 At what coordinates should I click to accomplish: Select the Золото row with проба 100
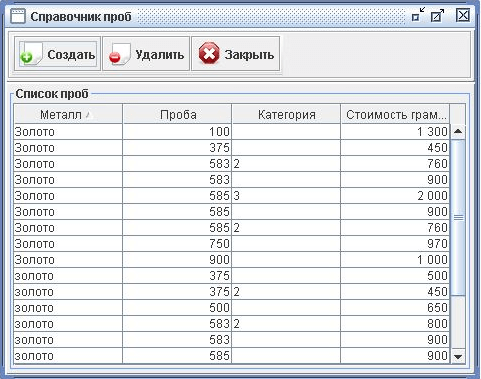click(231, 132)
